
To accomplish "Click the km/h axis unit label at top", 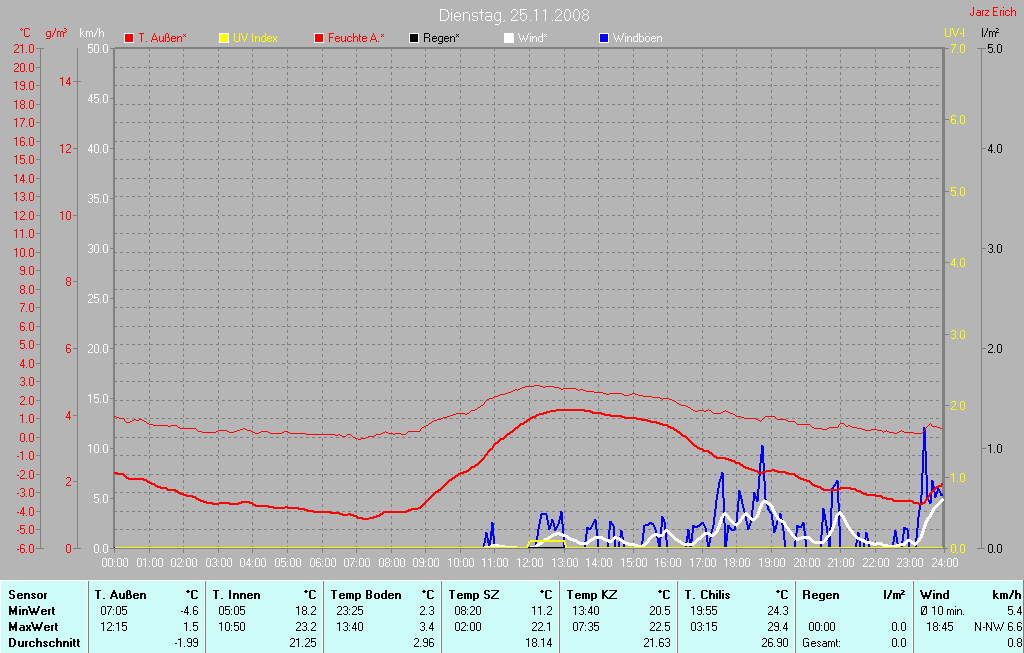I will pyautogui.click(x=91, y=33).
